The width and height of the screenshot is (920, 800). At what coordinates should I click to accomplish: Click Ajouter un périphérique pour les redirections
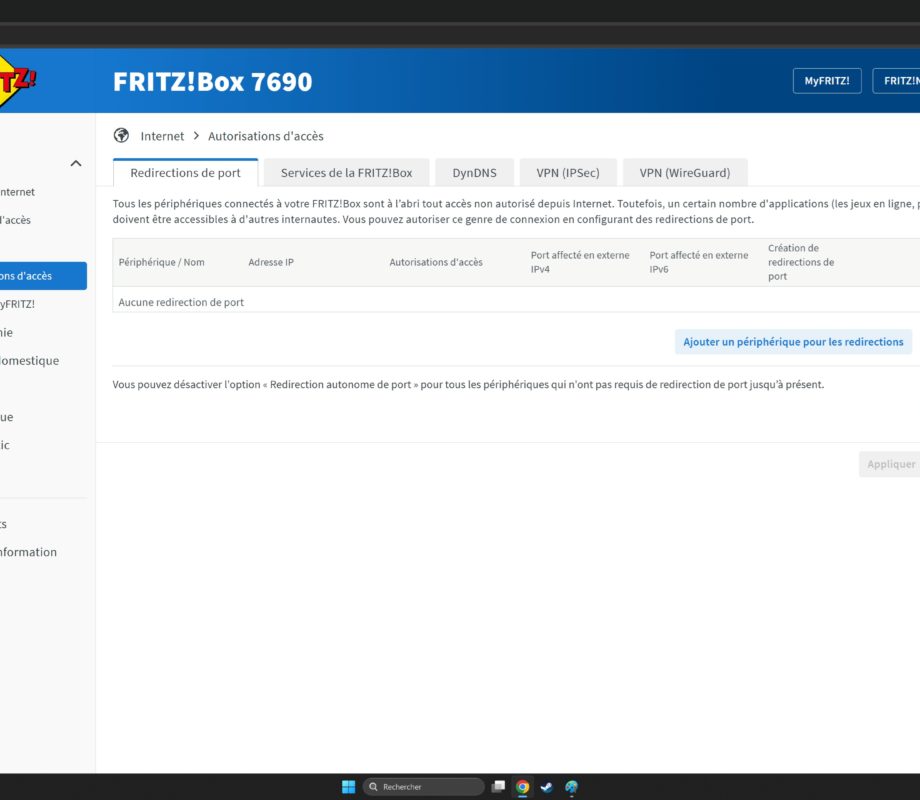tap(793, 342)
